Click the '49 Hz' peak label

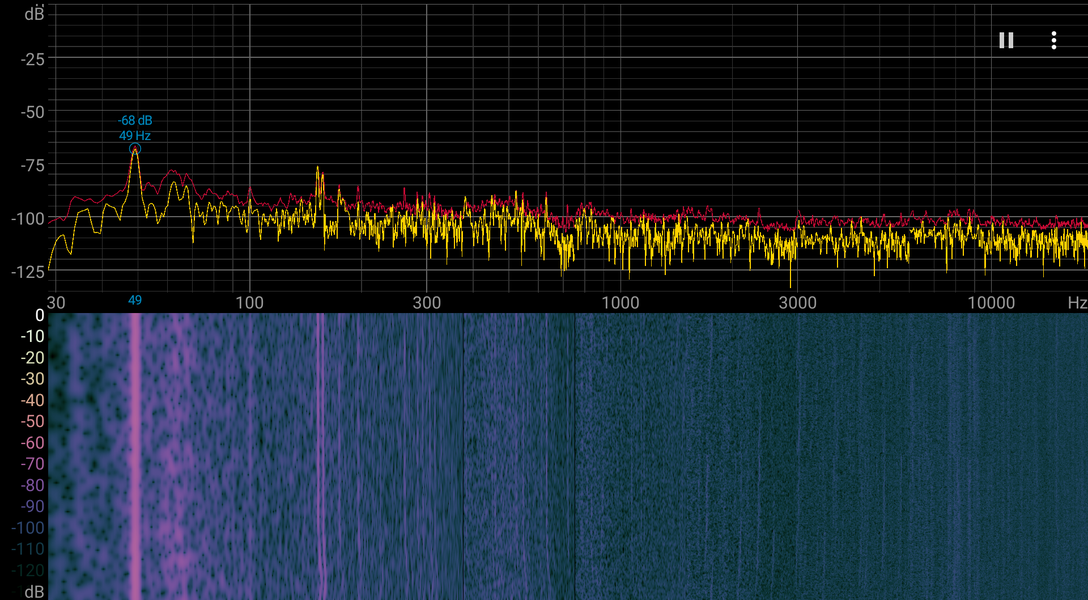(135, 136)
